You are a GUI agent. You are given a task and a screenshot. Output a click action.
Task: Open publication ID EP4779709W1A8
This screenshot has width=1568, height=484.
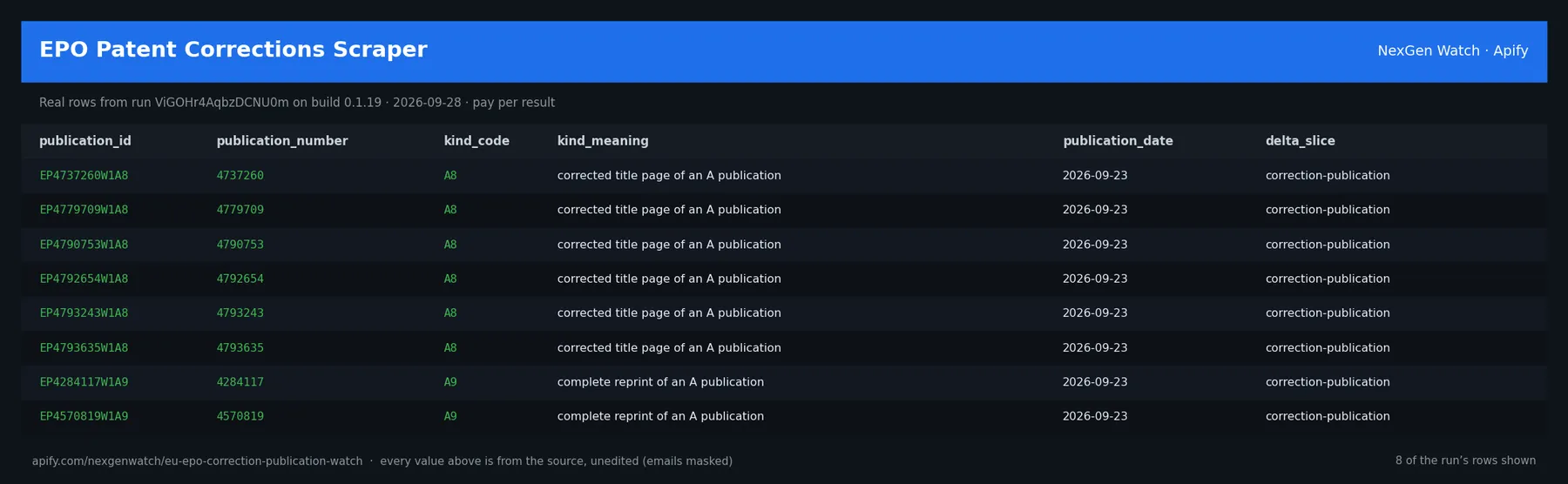pos(84,210)
